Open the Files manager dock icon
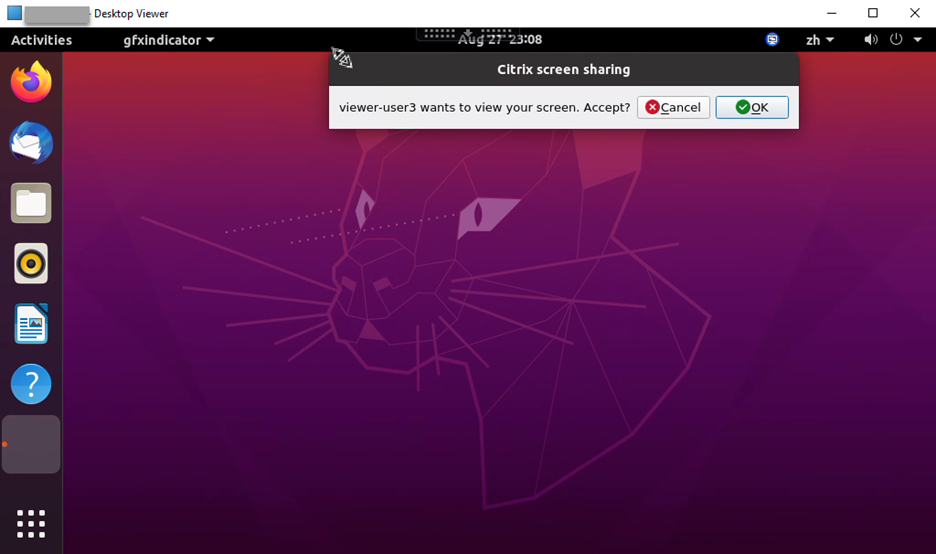Image resolution: width=936 pixels, height=554 pixels. pyautogui.click(x=31, y=203)
